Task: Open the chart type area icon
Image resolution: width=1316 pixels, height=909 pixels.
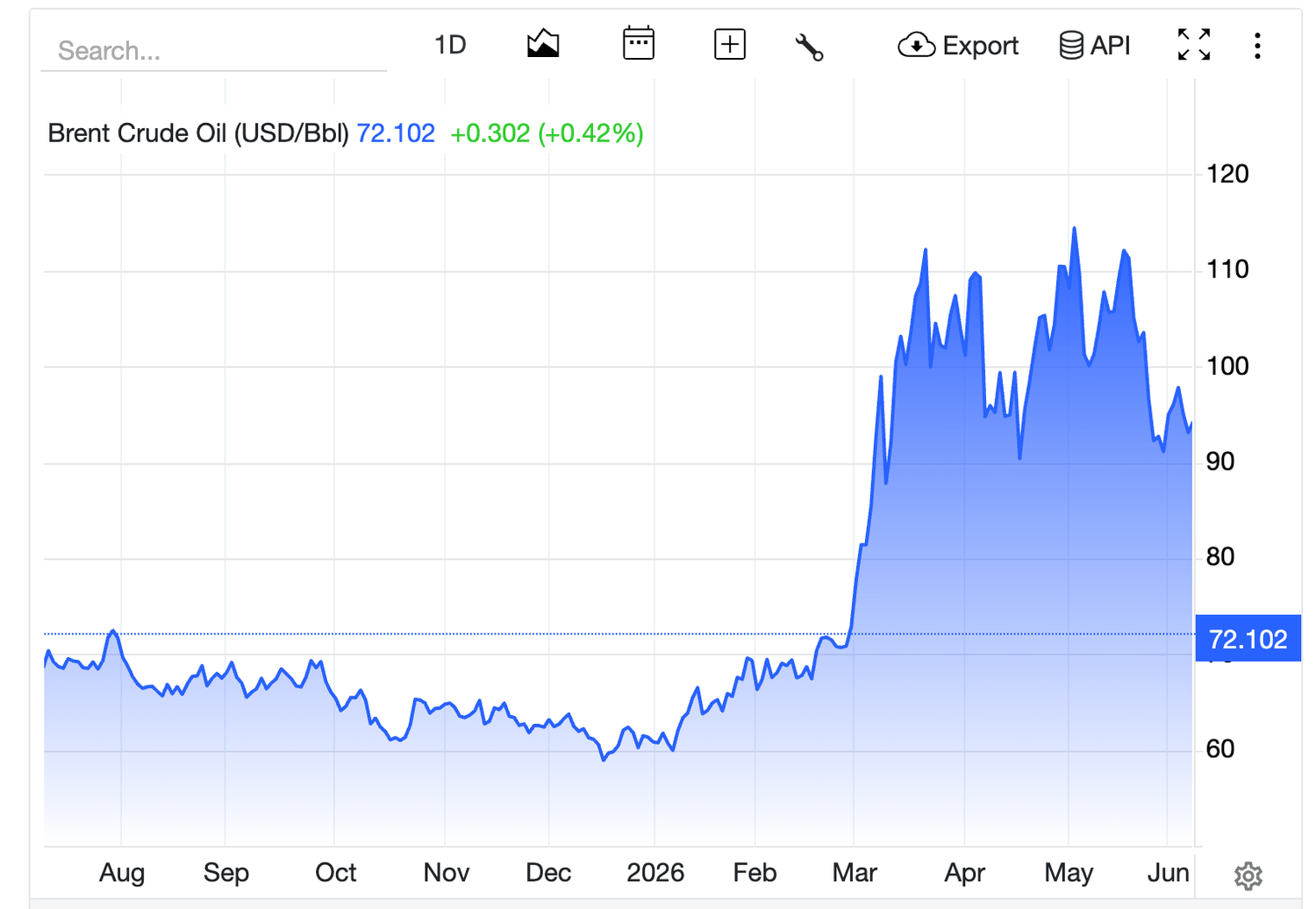Action: [543, 44]
